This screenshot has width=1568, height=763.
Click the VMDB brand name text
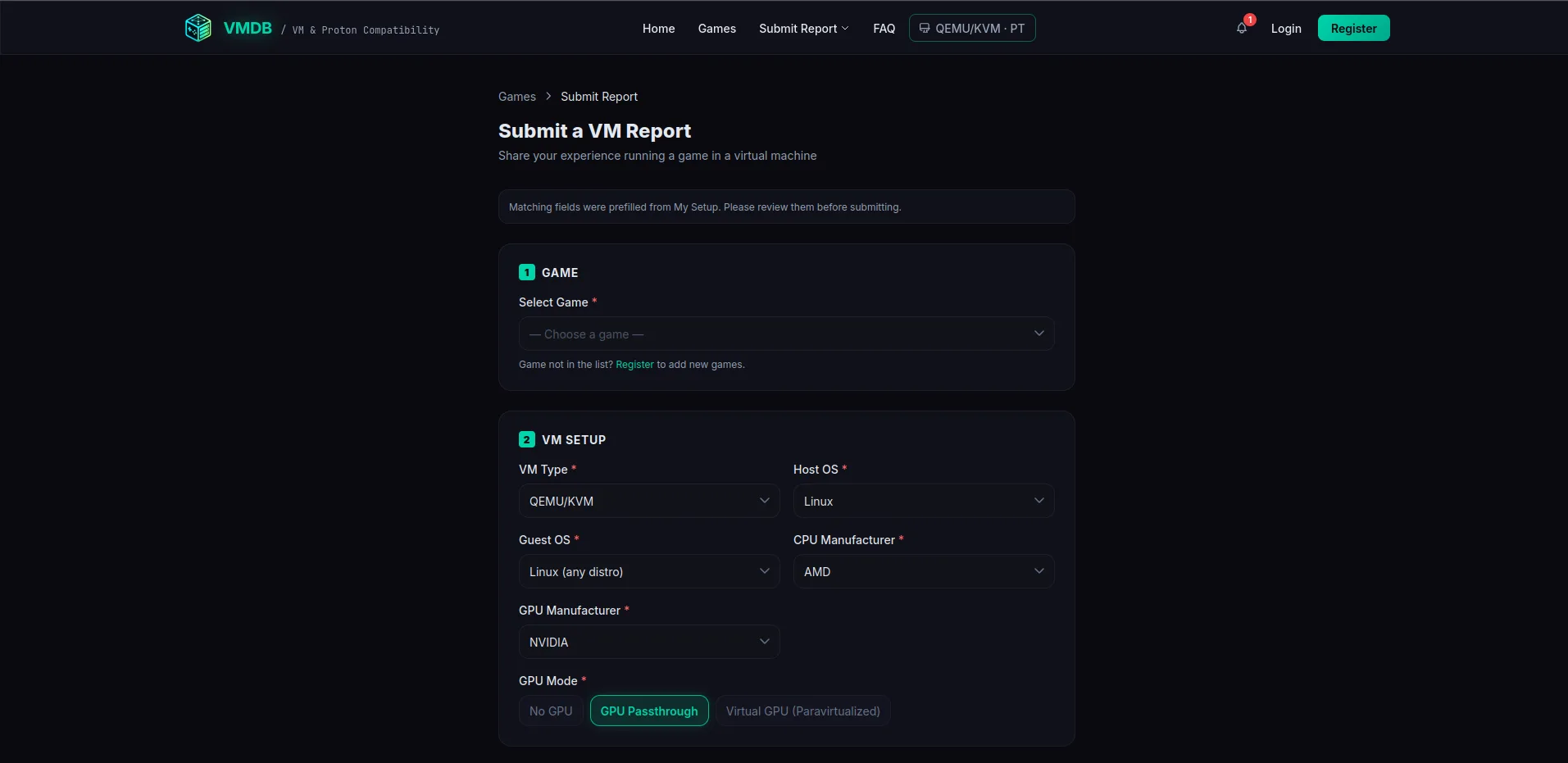[x=248, y=29]
